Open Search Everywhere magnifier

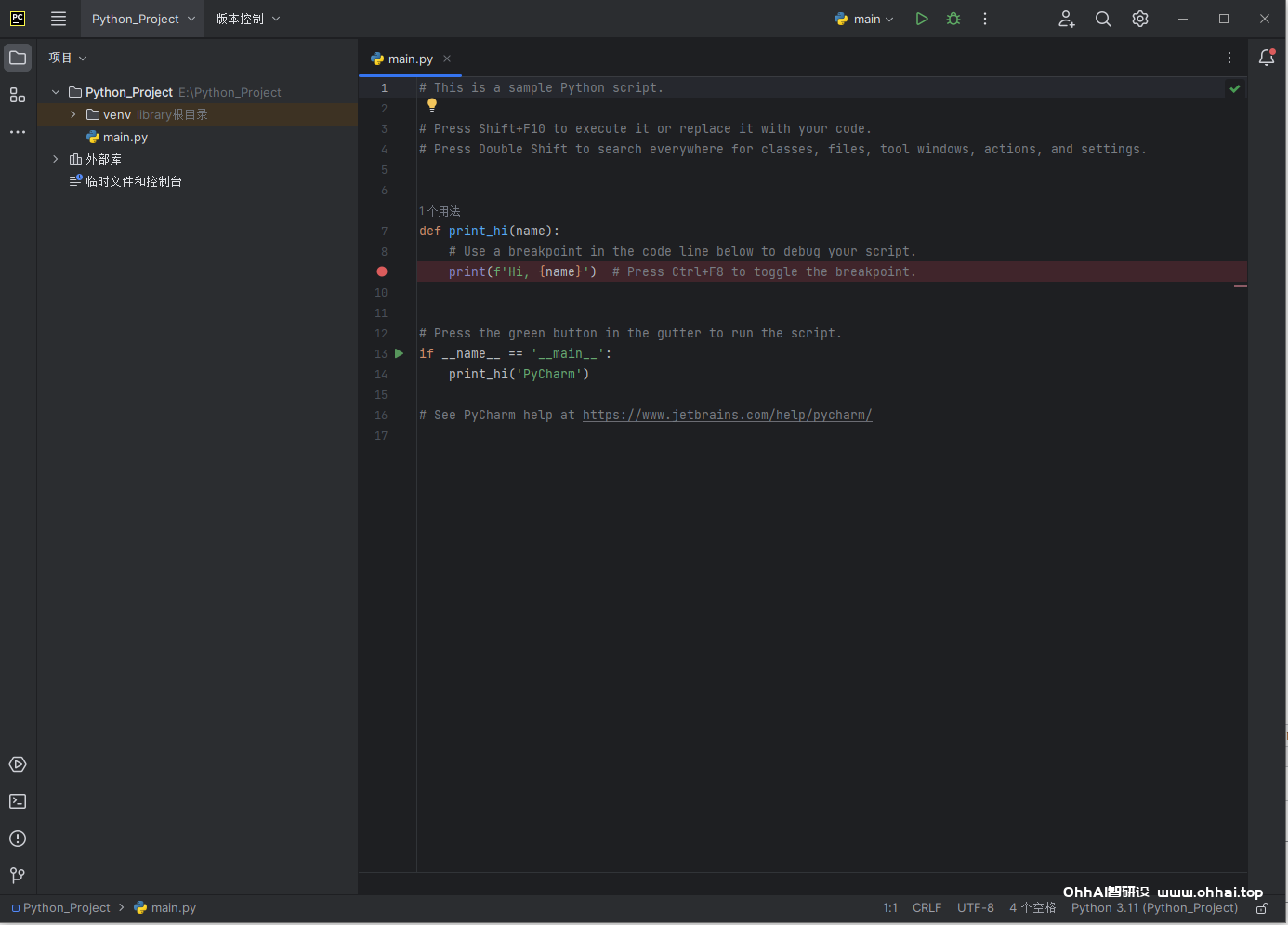1103,19
